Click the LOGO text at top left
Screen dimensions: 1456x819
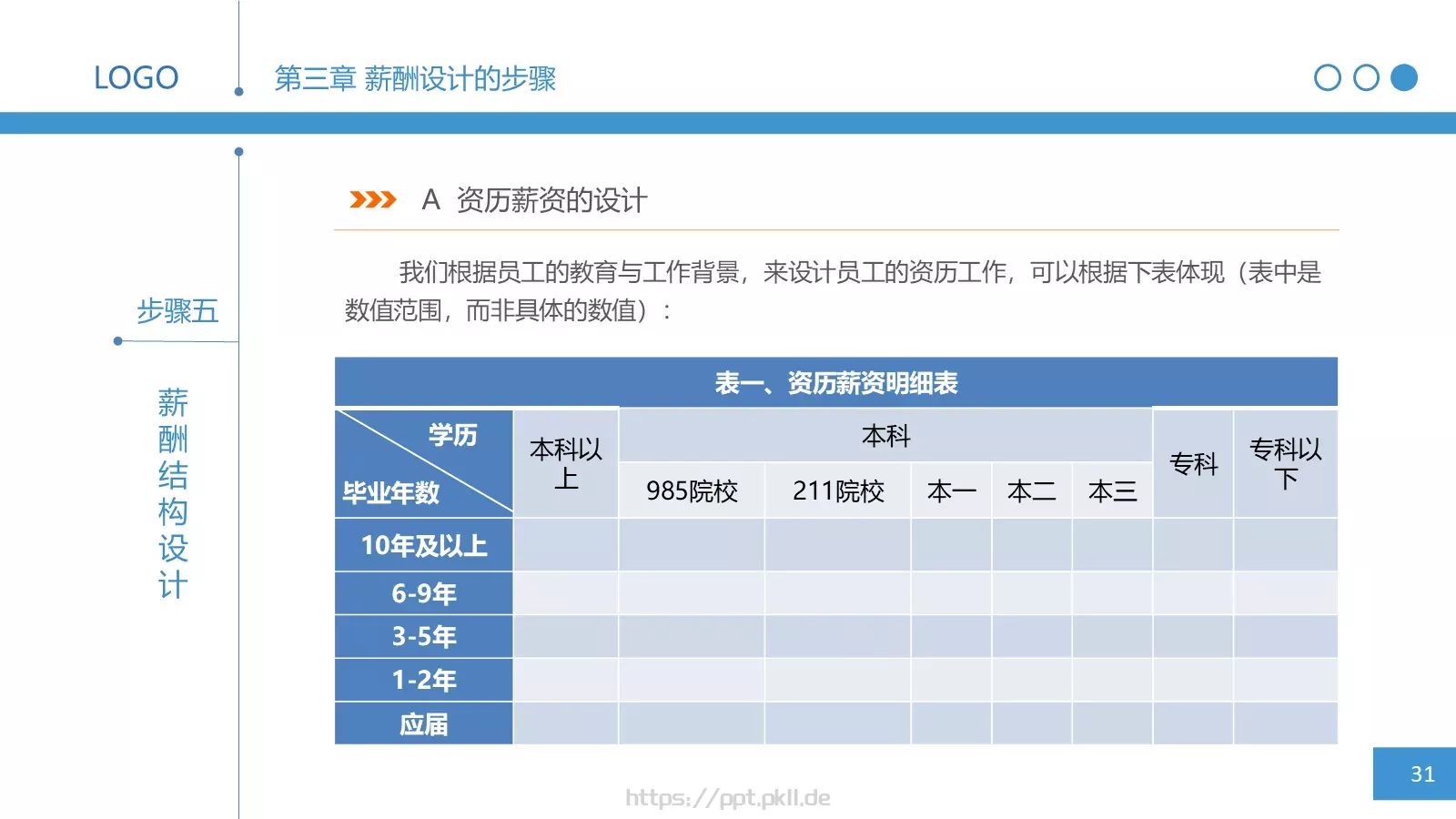(136, 78)
